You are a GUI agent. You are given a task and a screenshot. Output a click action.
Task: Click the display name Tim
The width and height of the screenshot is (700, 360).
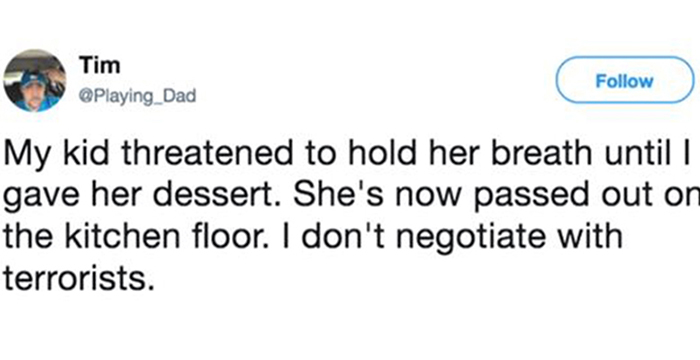(x=100, y=67)
